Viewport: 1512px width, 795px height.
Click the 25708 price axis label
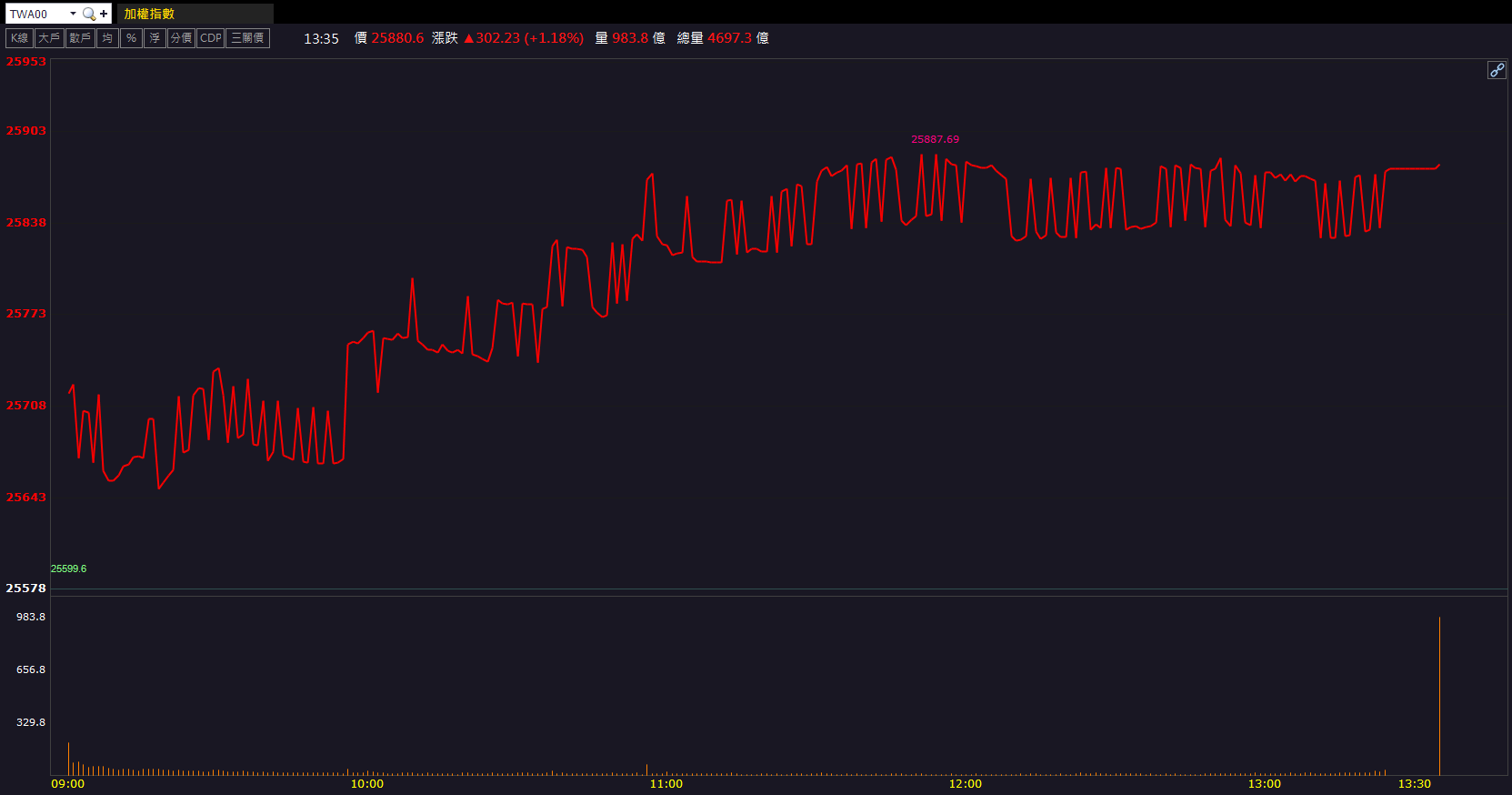[25, 406]
